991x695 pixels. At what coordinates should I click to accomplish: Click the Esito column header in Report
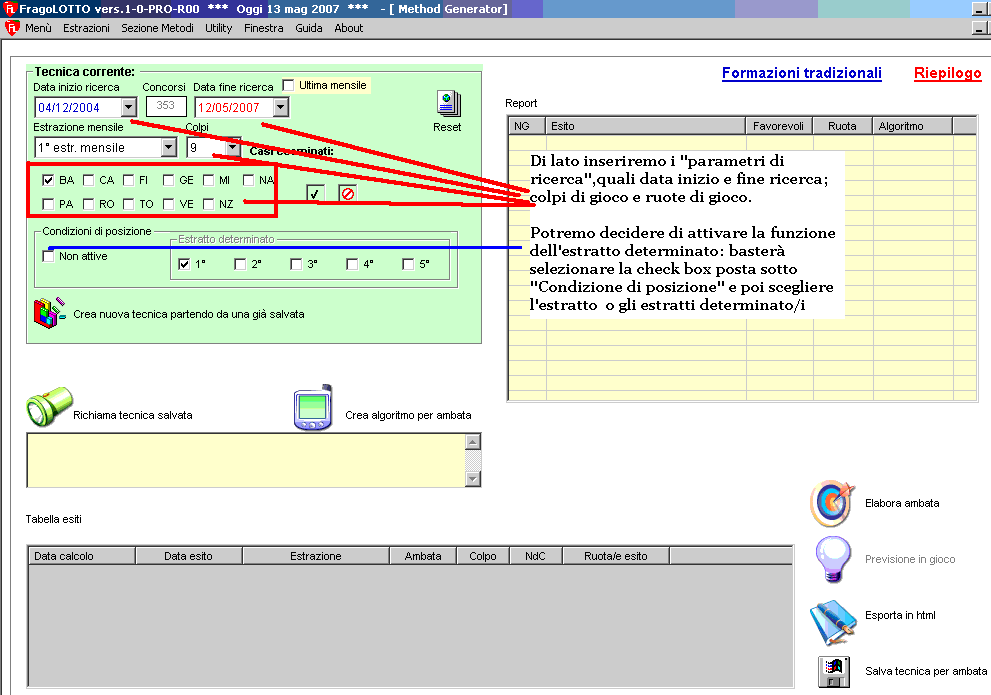point(645,126)
